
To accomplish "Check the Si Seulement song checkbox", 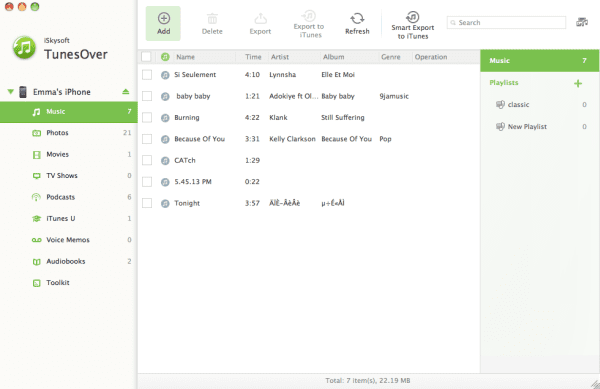I will 147,75.
